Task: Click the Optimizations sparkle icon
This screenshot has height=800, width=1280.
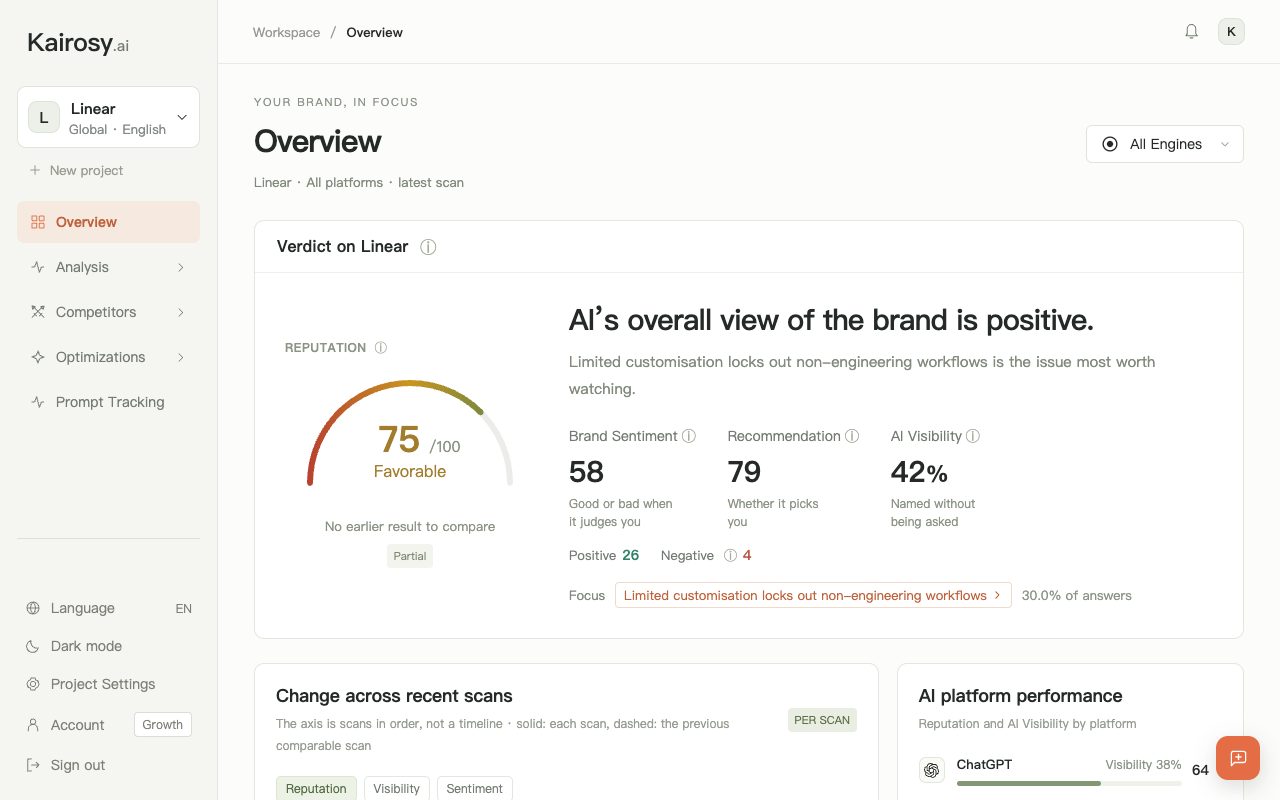Action: pyautogui.click(x=38, y=357)
